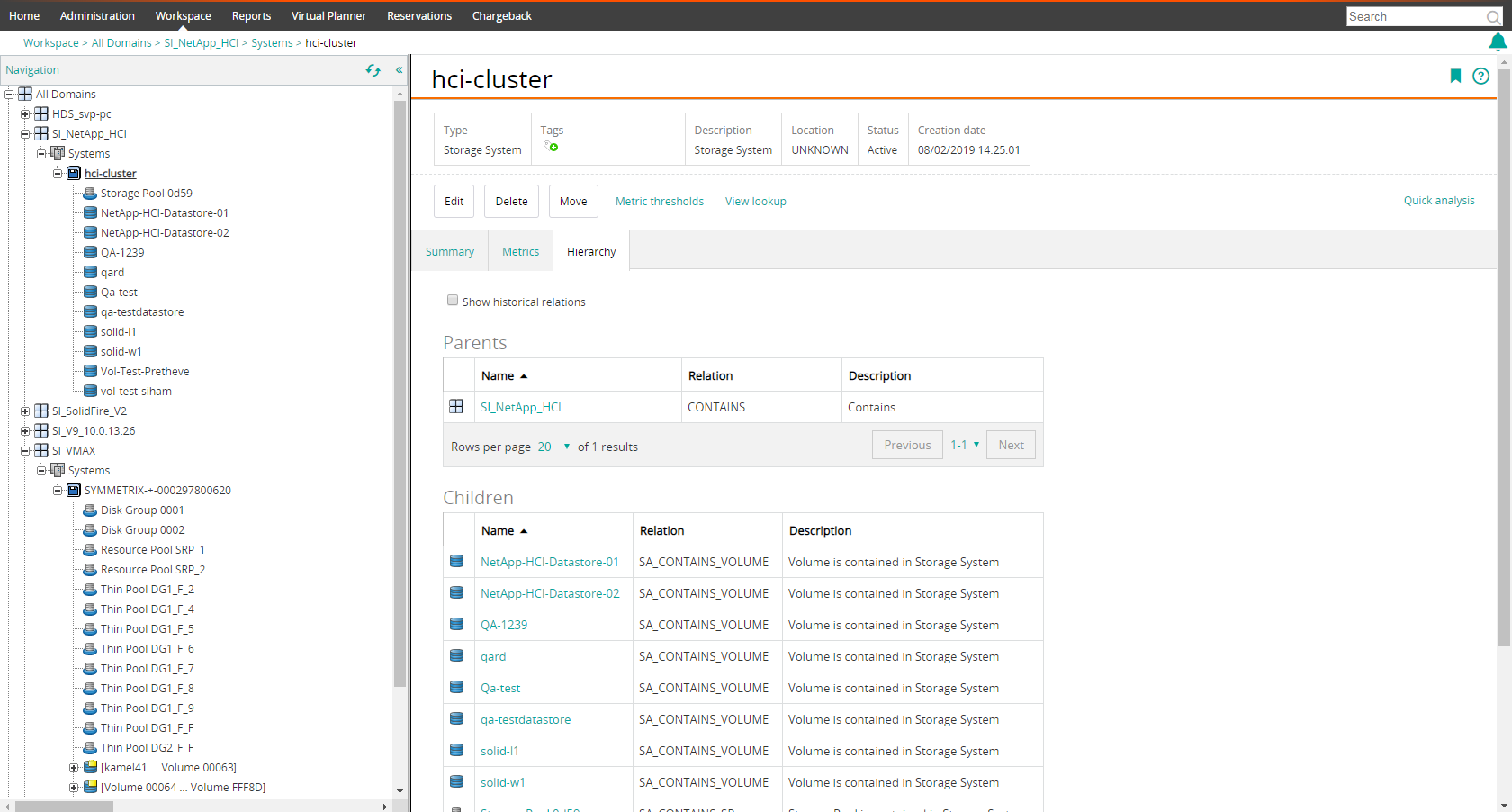1512x812 pixels.
Task: Click the Previous page button
Action: [x=907, y=445]
